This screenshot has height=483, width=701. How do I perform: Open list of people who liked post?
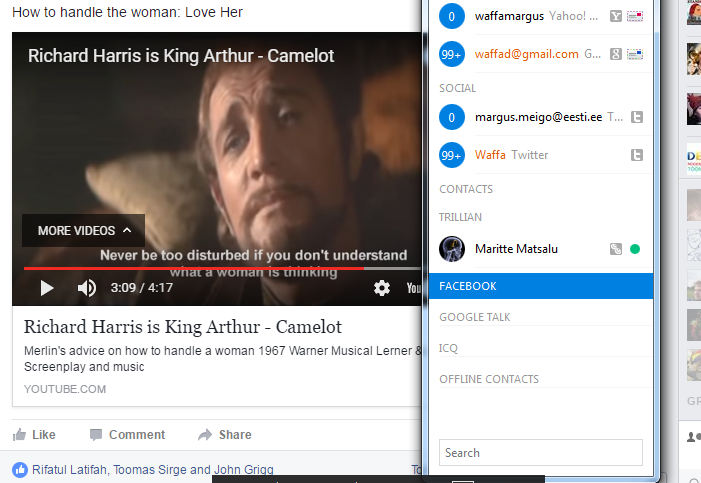(x=152, y=470)
